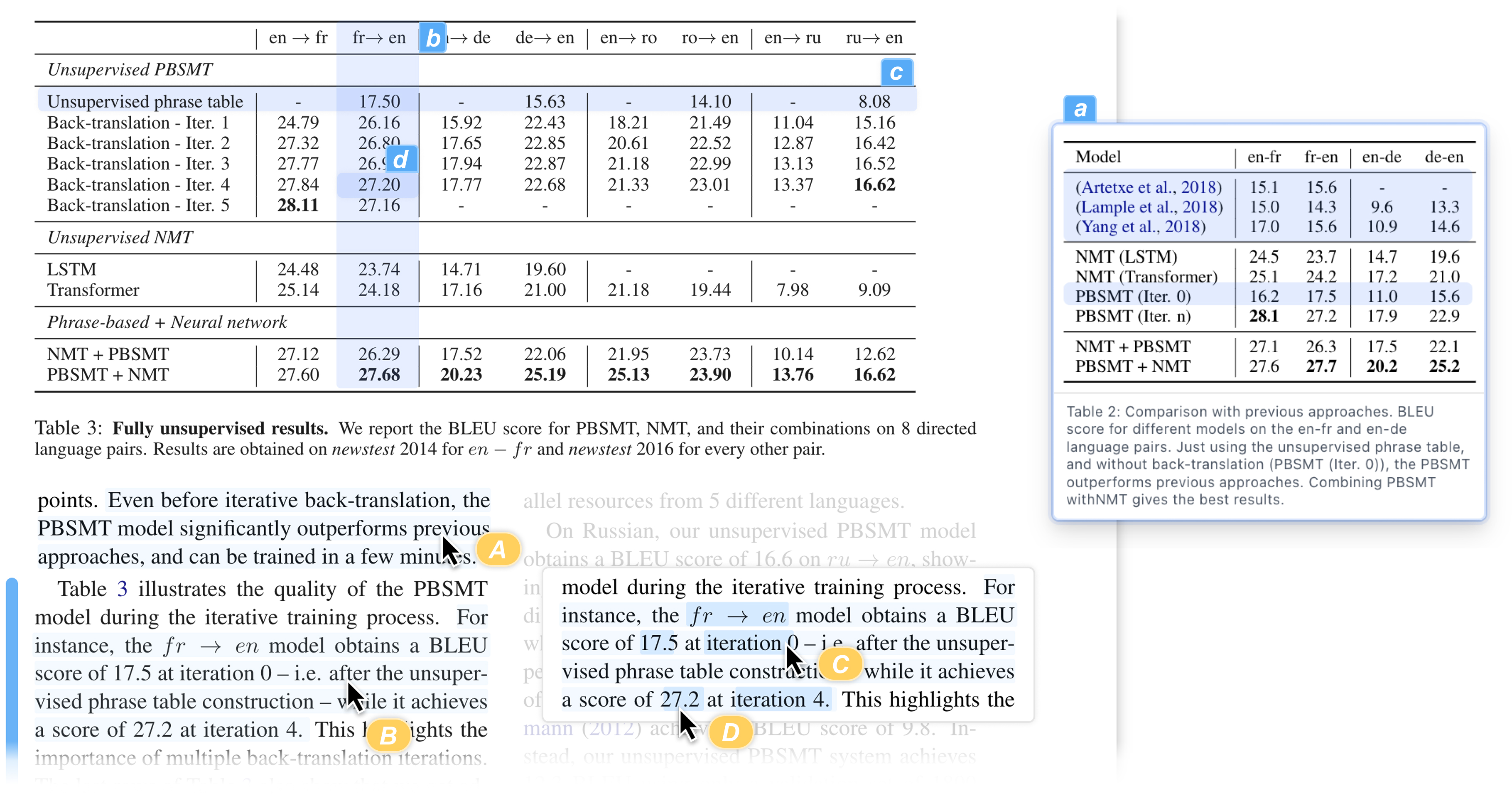Click the yellow 'A' marker badge

click(498, 550)
